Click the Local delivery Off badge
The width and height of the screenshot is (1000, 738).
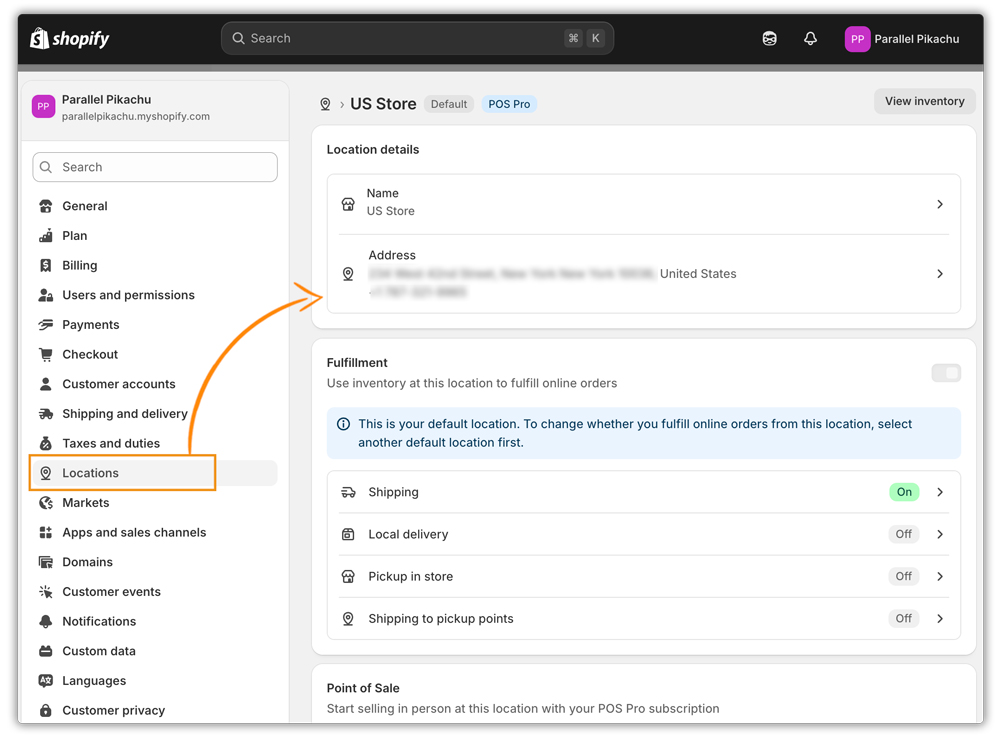(x=904, y=534)
